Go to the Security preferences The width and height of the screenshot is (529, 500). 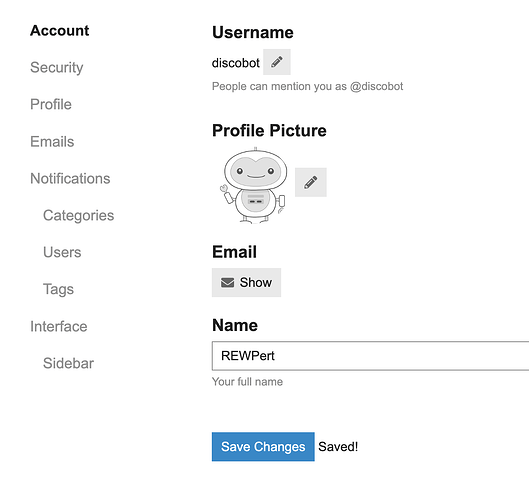click(57, 67)
